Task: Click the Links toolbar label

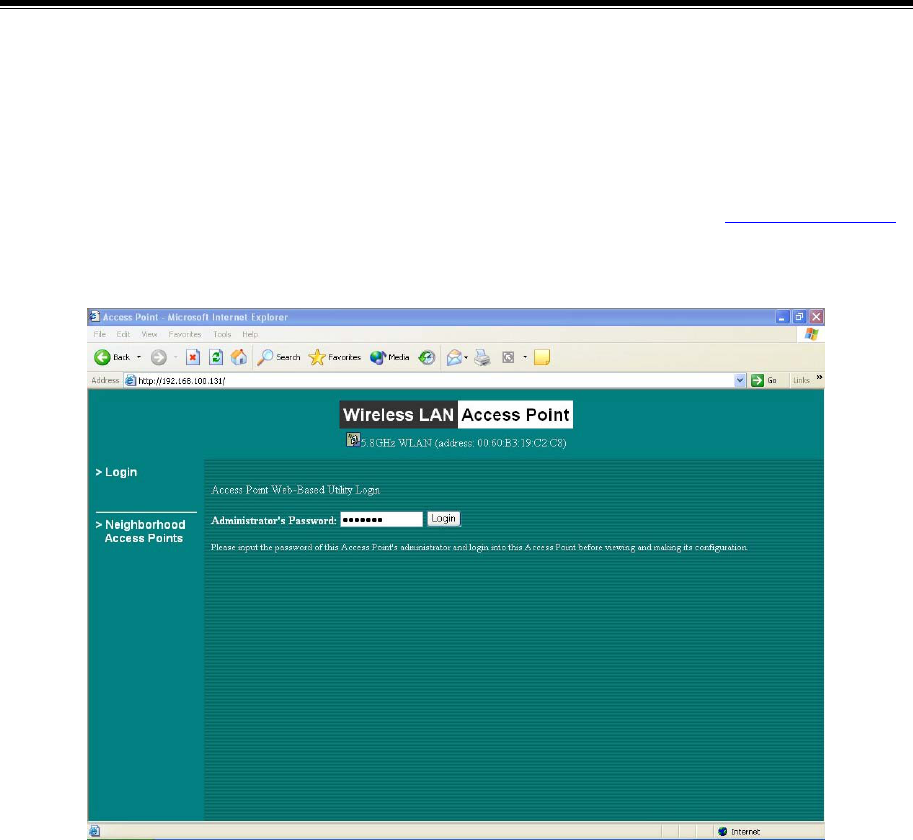Action: 801,381
